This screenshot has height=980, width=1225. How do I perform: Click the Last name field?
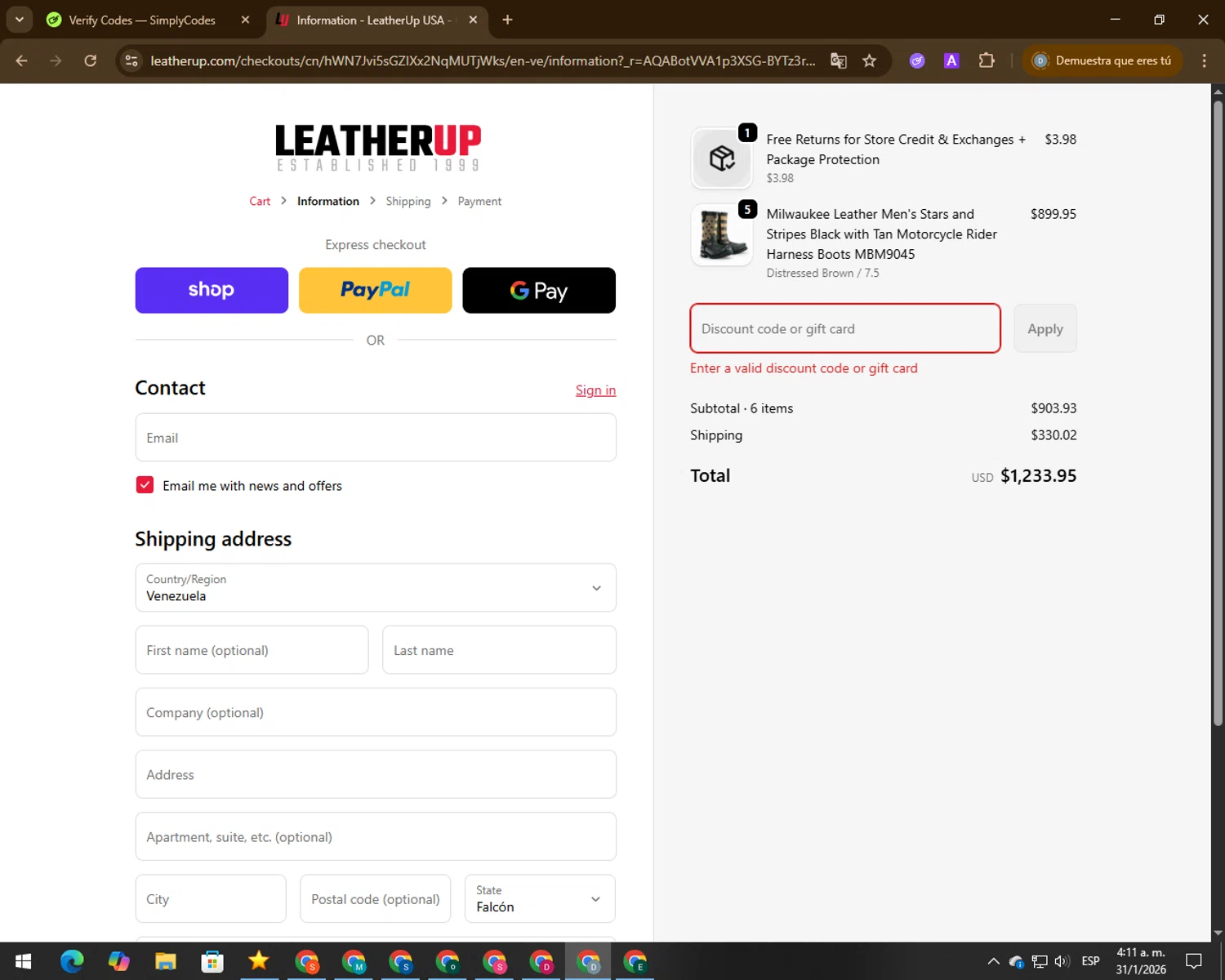tap(499, 650)
